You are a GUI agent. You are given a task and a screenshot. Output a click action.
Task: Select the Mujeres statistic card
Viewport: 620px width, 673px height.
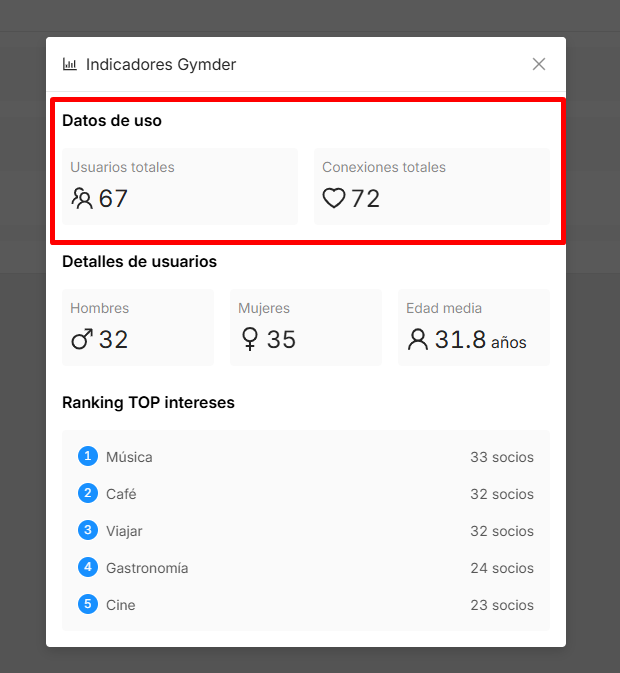[x=306, y=327]
